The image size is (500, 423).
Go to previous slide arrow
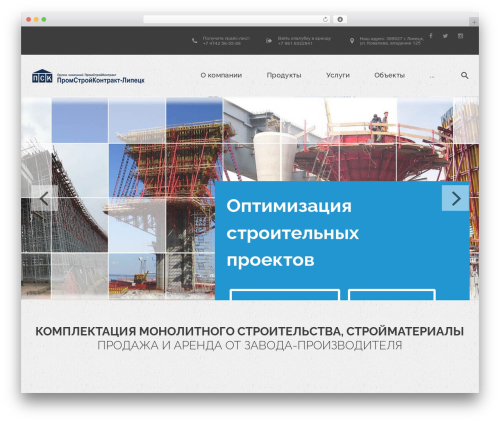click(x=44, y=198)
